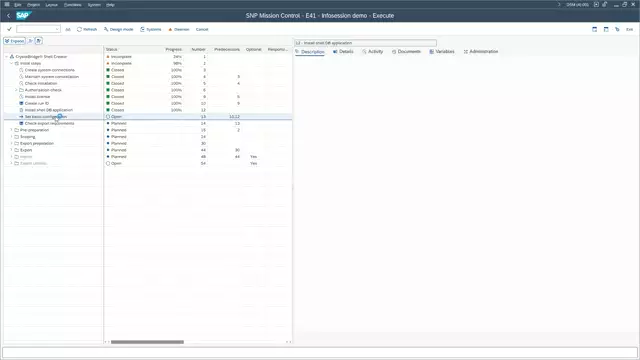Switch to the Documents tab
The height and width of the screenshot is (360, 640).
point(406,52)
